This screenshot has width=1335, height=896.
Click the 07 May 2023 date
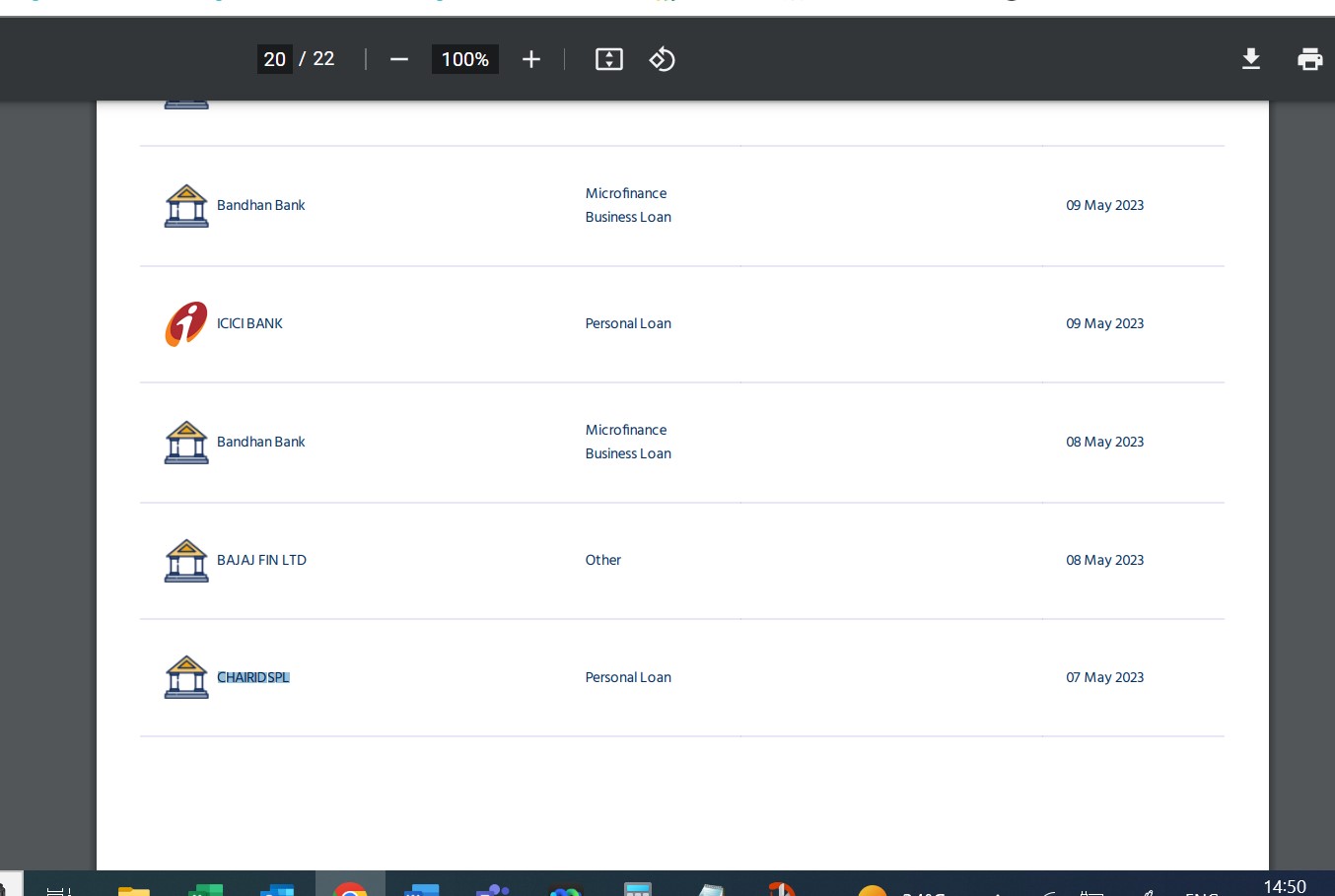1104,678
